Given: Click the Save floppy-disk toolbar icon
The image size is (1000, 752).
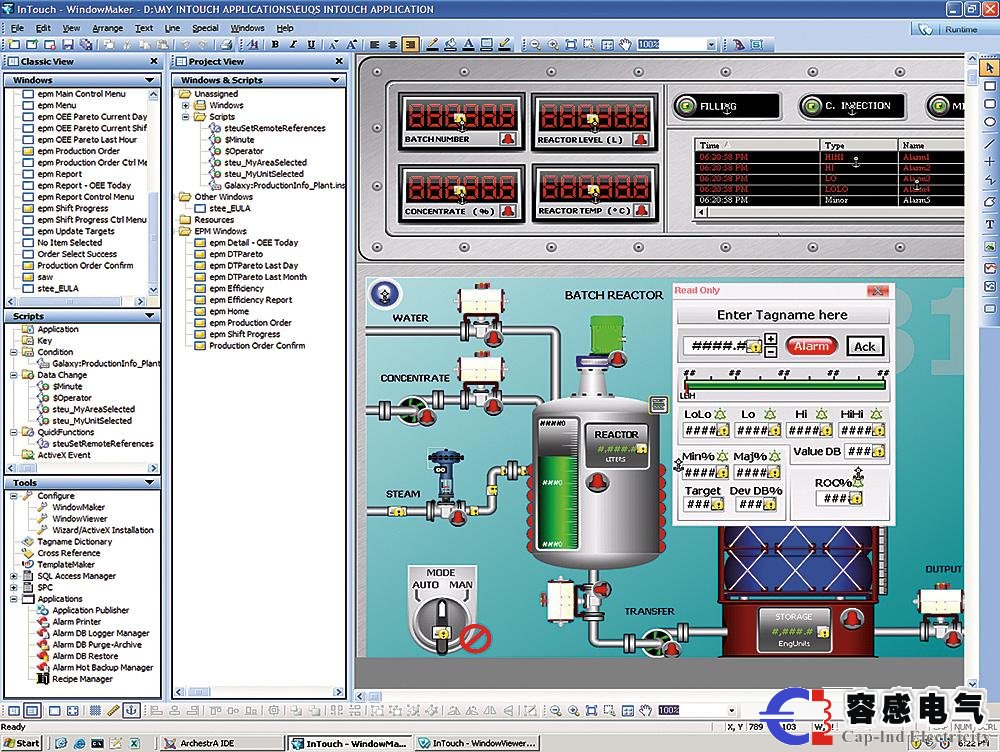Looking at the screenshot, I should click(x=68, y=45).
